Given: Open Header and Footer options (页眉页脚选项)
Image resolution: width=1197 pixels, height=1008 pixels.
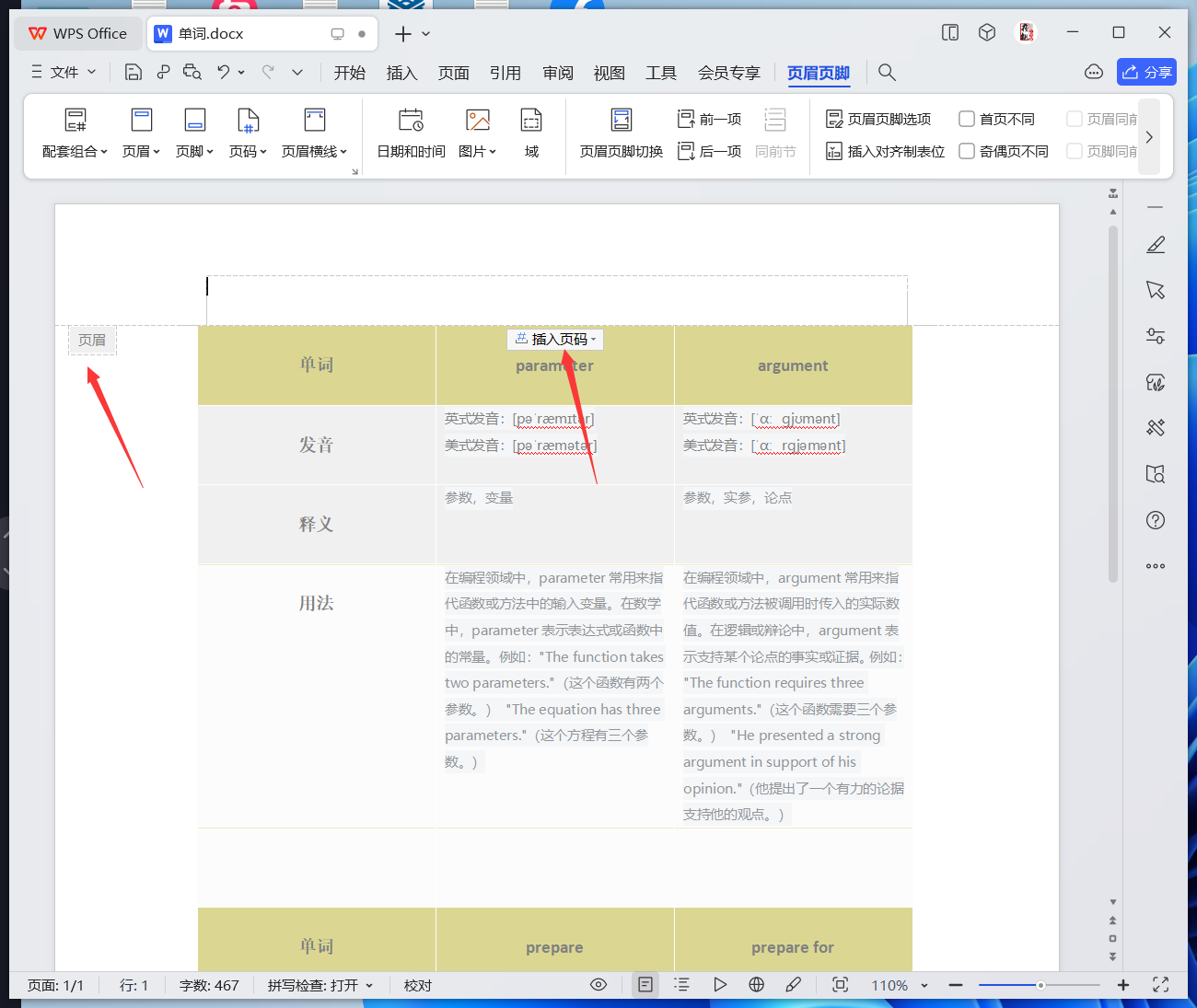Looking at the screenshot, I should pyautogui.click(x=879, y=119).
